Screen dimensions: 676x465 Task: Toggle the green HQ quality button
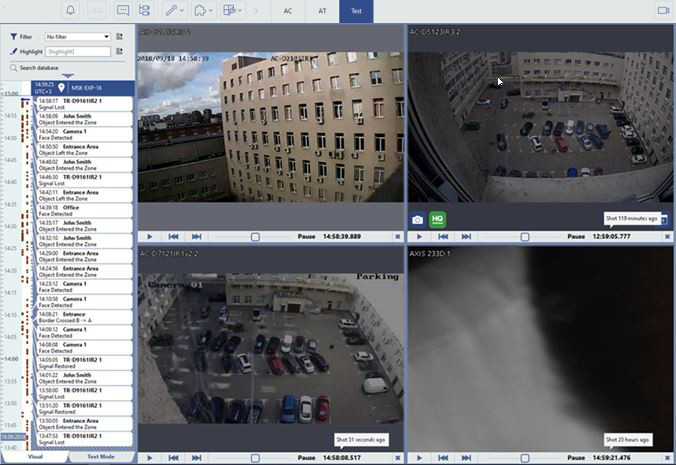click(437, 219)
